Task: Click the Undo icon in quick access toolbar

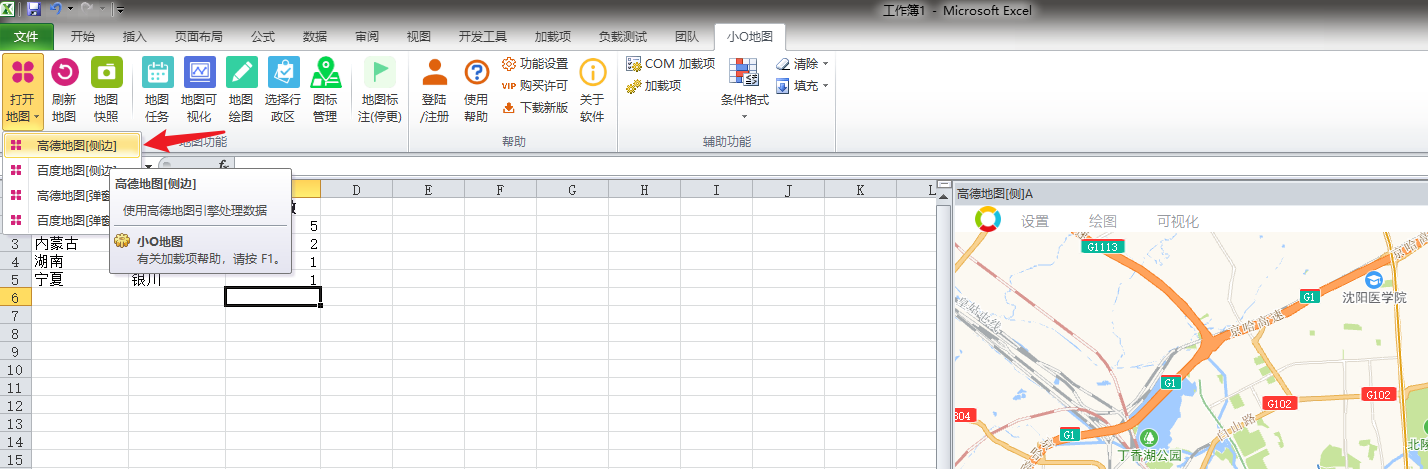Action: click(x=56, y=10)
